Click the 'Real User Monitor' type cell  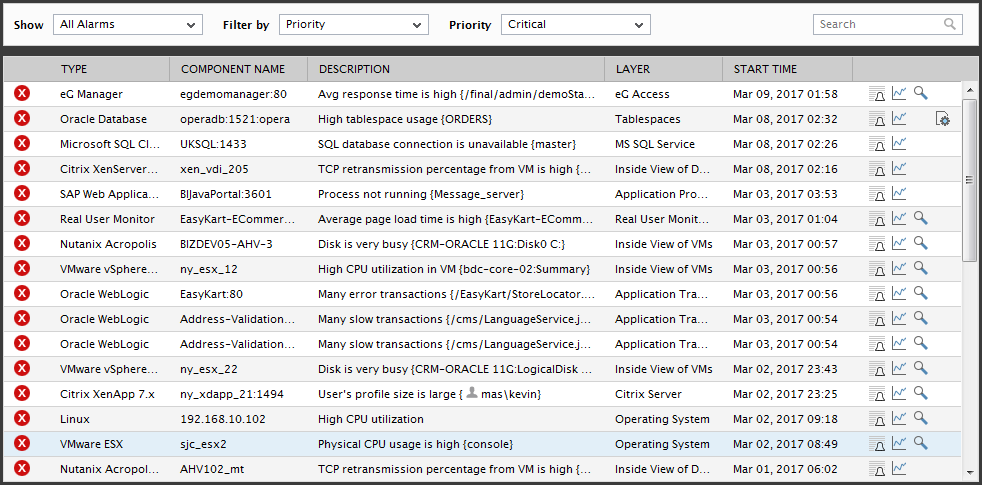pyautogui.click(x=107, y=219)
